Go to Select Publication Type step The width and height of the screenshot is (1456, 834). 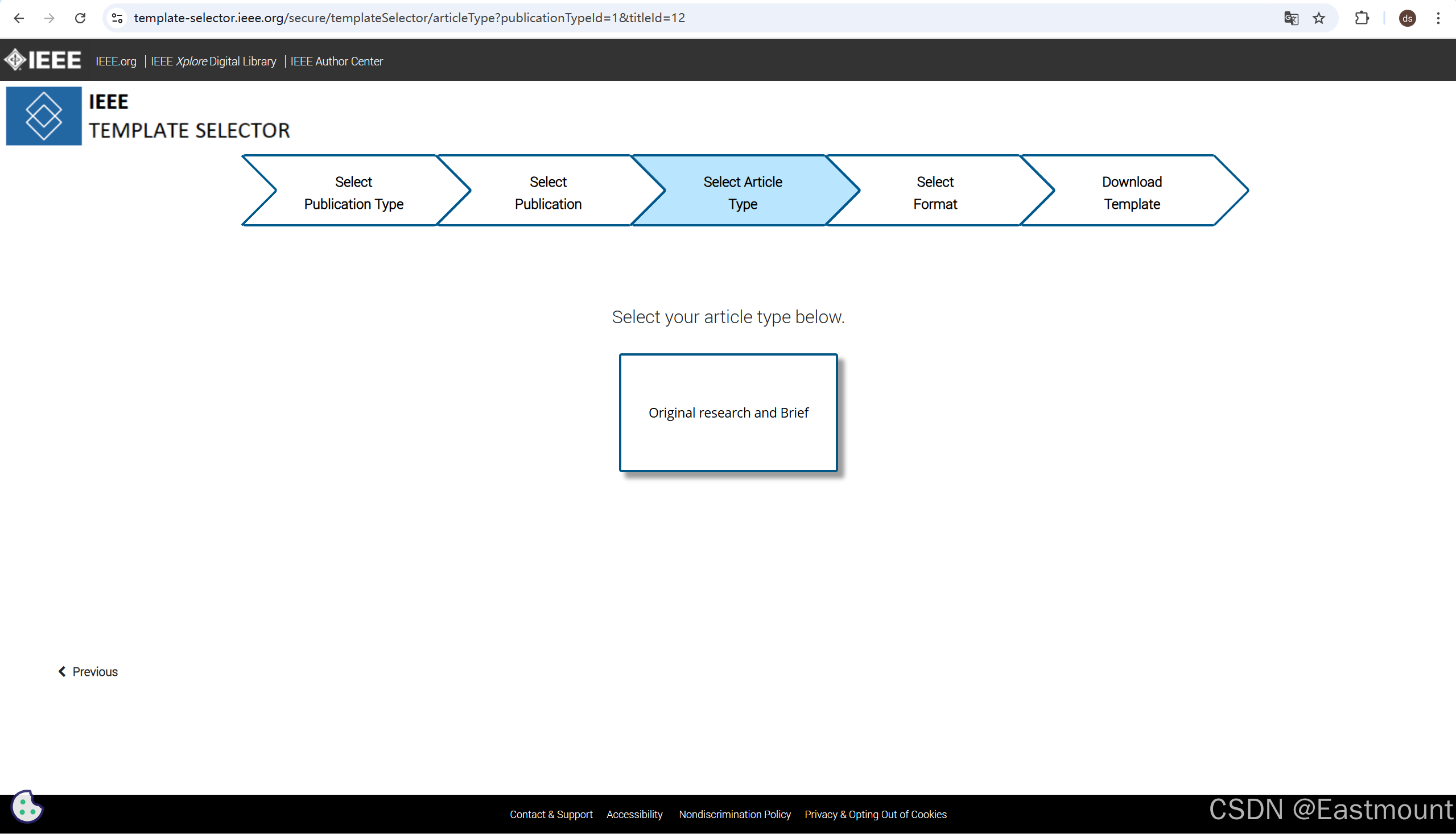(353, 192)
